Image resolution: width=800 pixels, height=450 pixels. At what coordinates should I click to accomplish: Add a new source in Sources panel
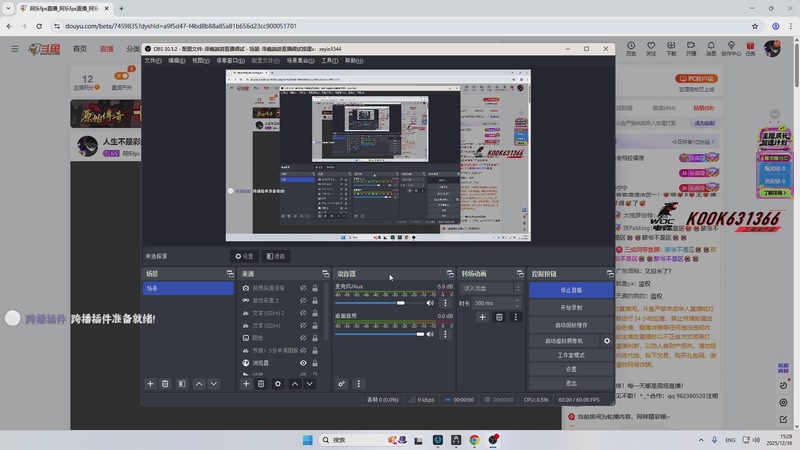point(246,384)
